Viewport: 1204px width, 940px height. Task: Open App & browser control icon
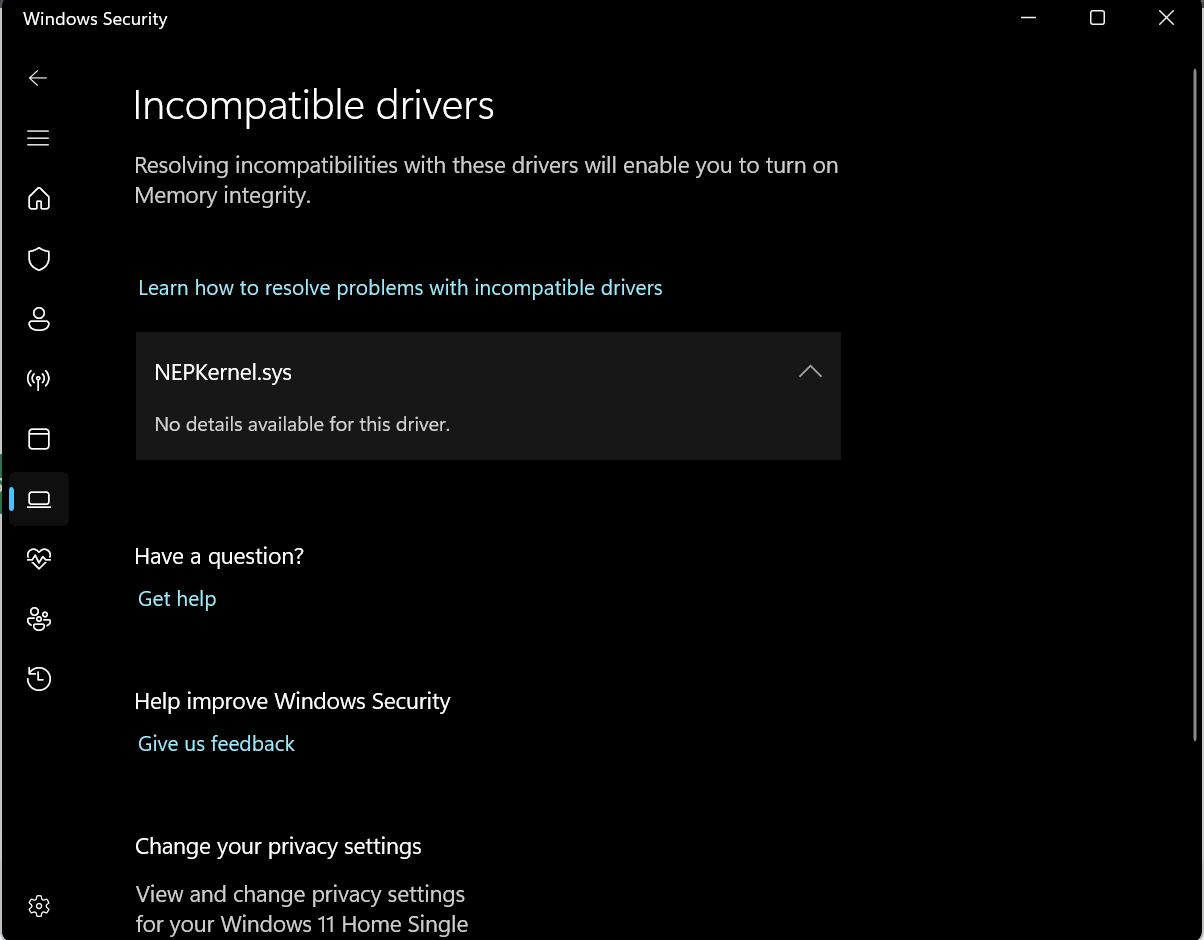(39, 439)
